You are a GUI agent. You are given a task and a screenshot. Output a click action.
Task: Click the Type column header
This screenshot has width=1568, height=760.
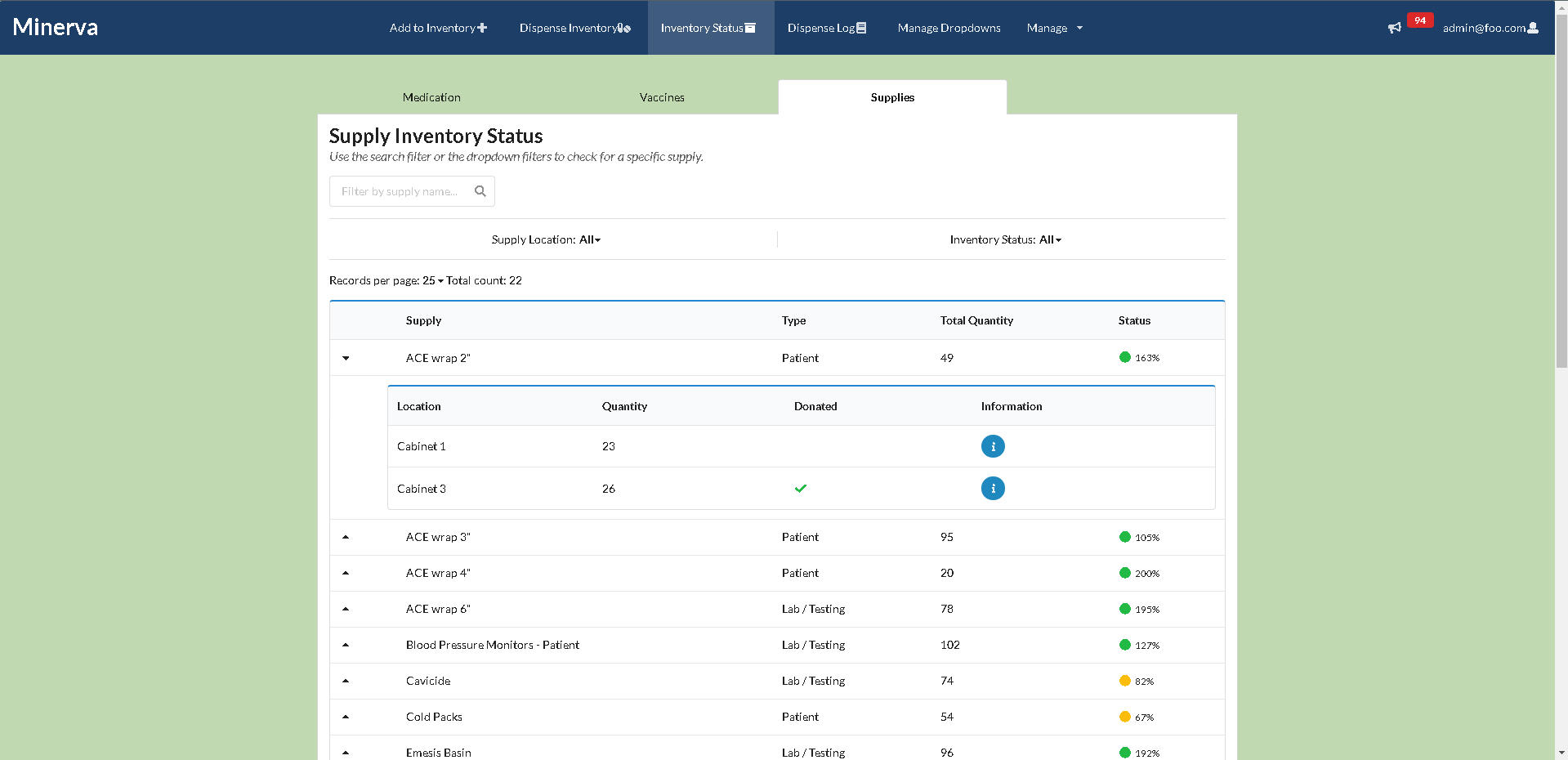point(793,320)
